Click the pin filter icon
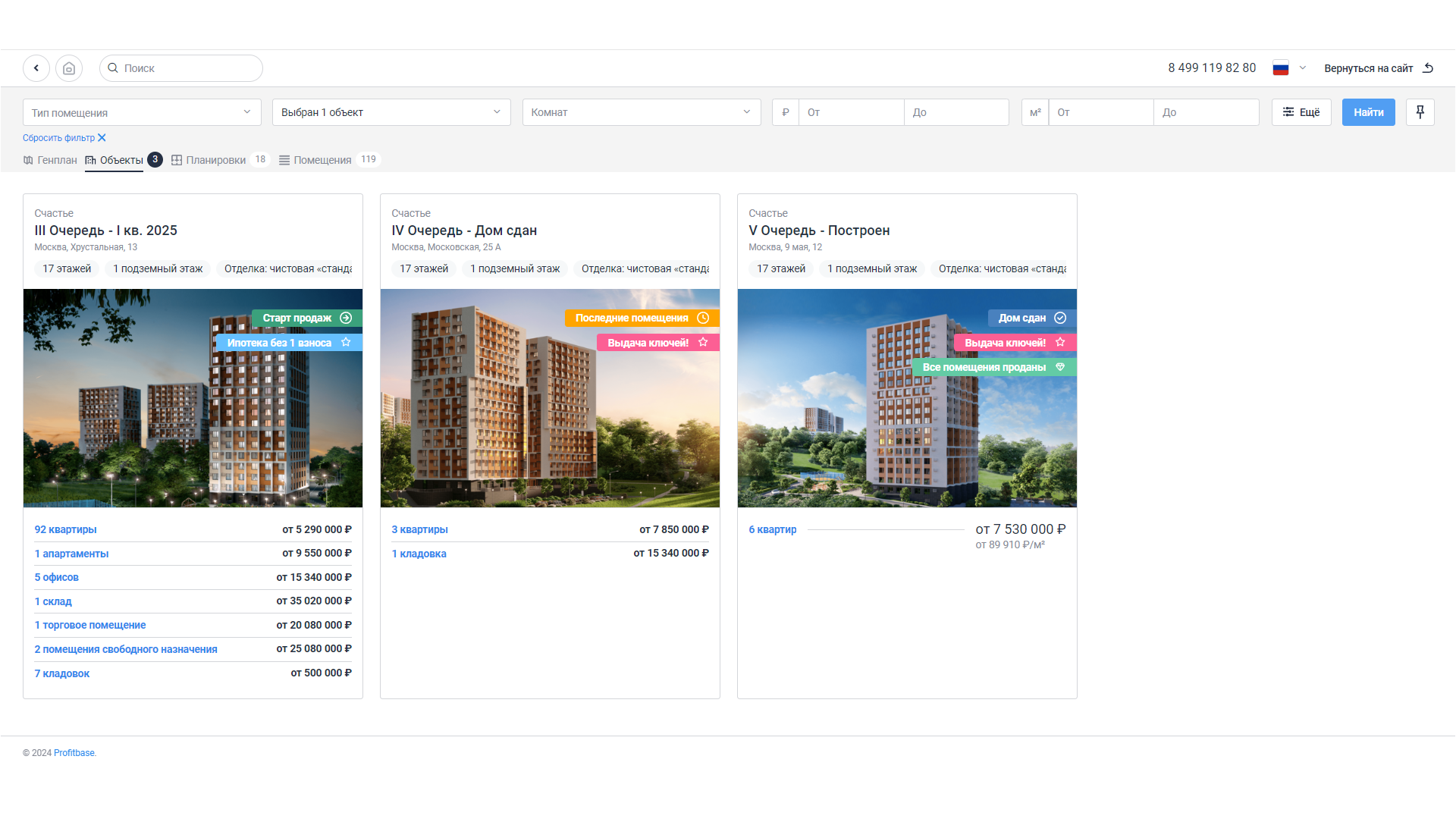Screen dimensions: 1456x819 pos(1420,112)
